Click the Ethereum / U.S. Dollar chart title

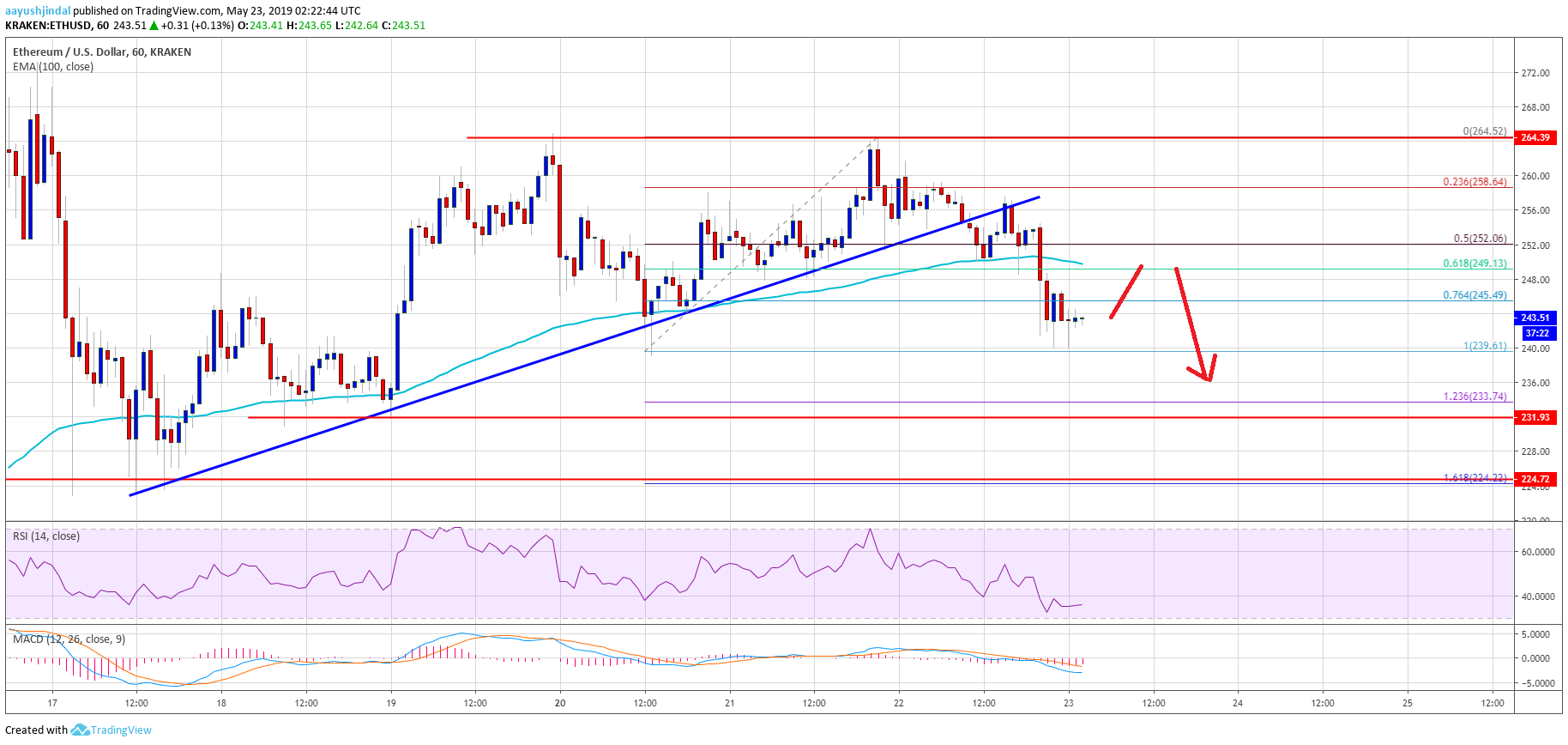(x=101, y=51)
